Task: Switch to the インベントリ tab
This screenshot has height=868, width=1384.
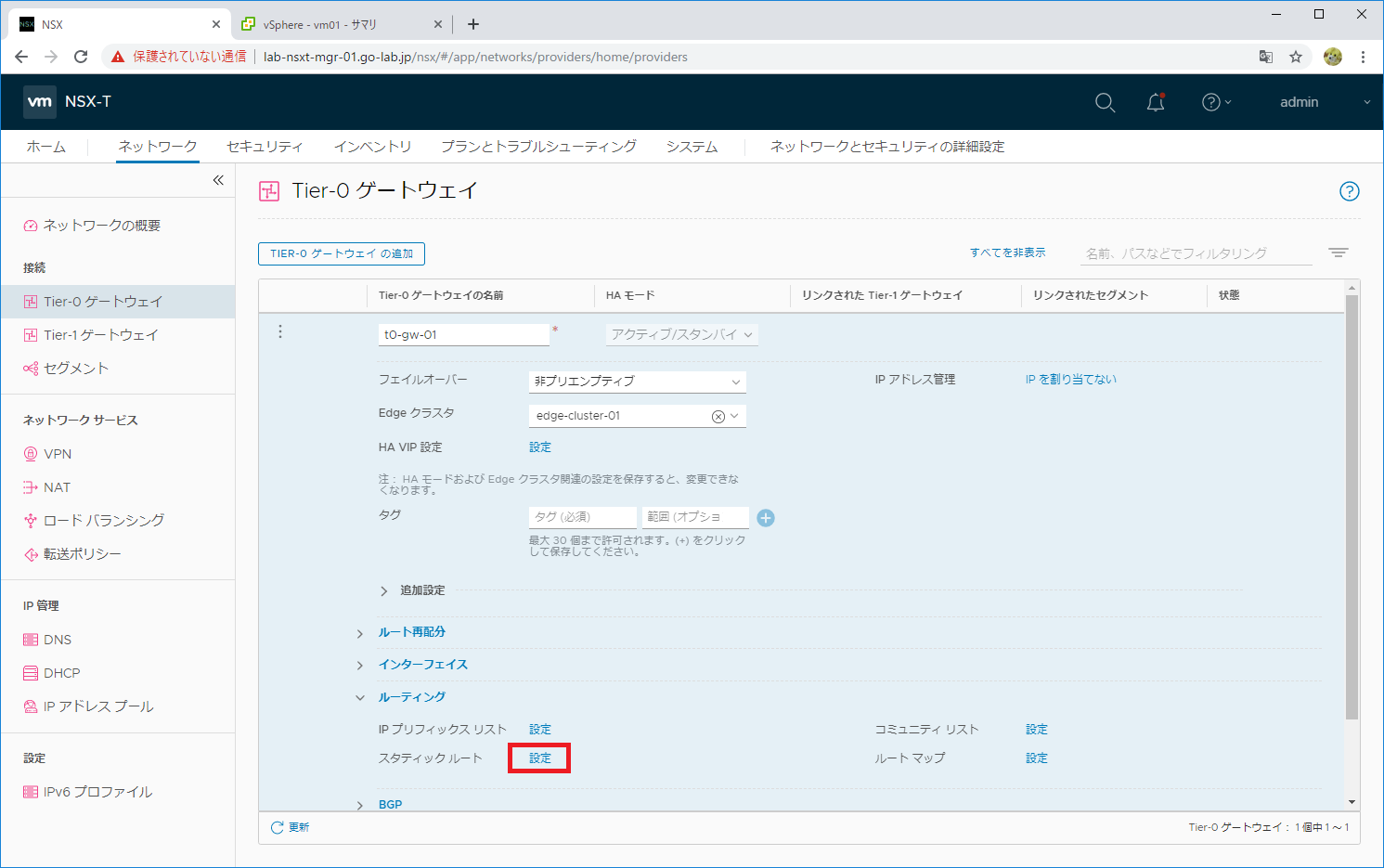Action: pos(372,147)
